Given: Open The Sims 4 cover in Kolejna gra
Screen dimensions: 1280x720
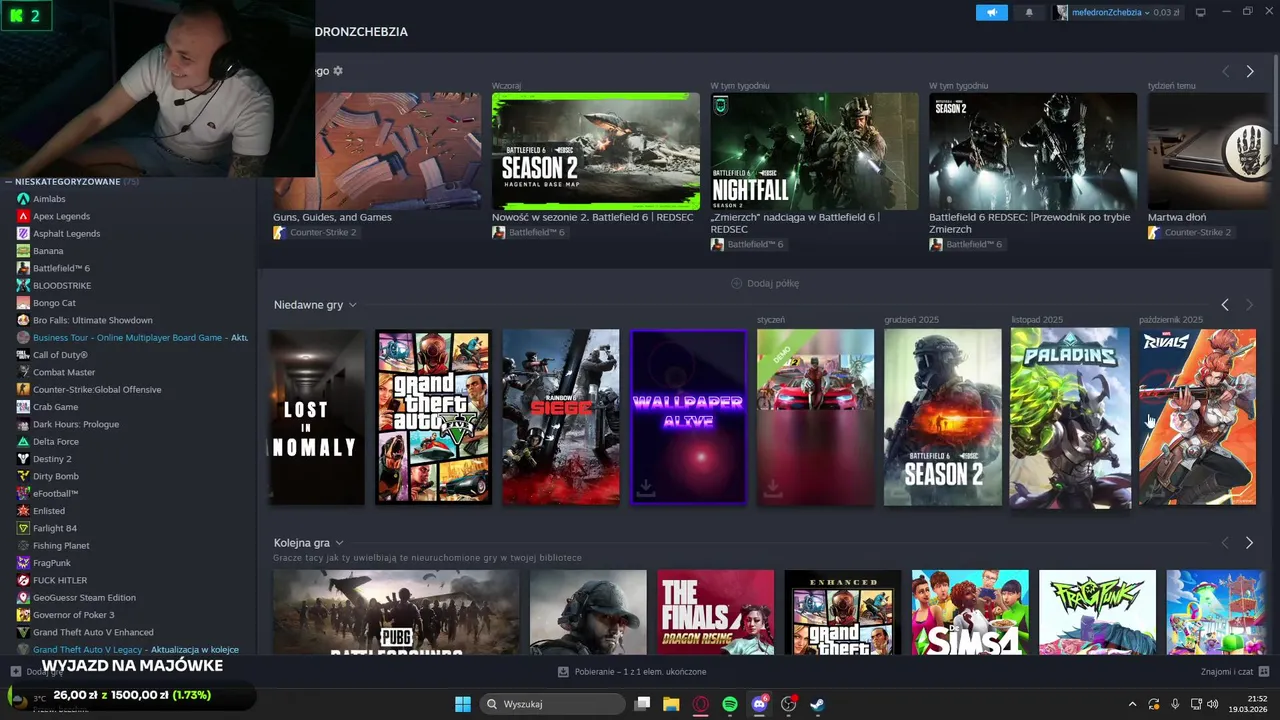Looking at the screenshot, I should pos(970,612).
